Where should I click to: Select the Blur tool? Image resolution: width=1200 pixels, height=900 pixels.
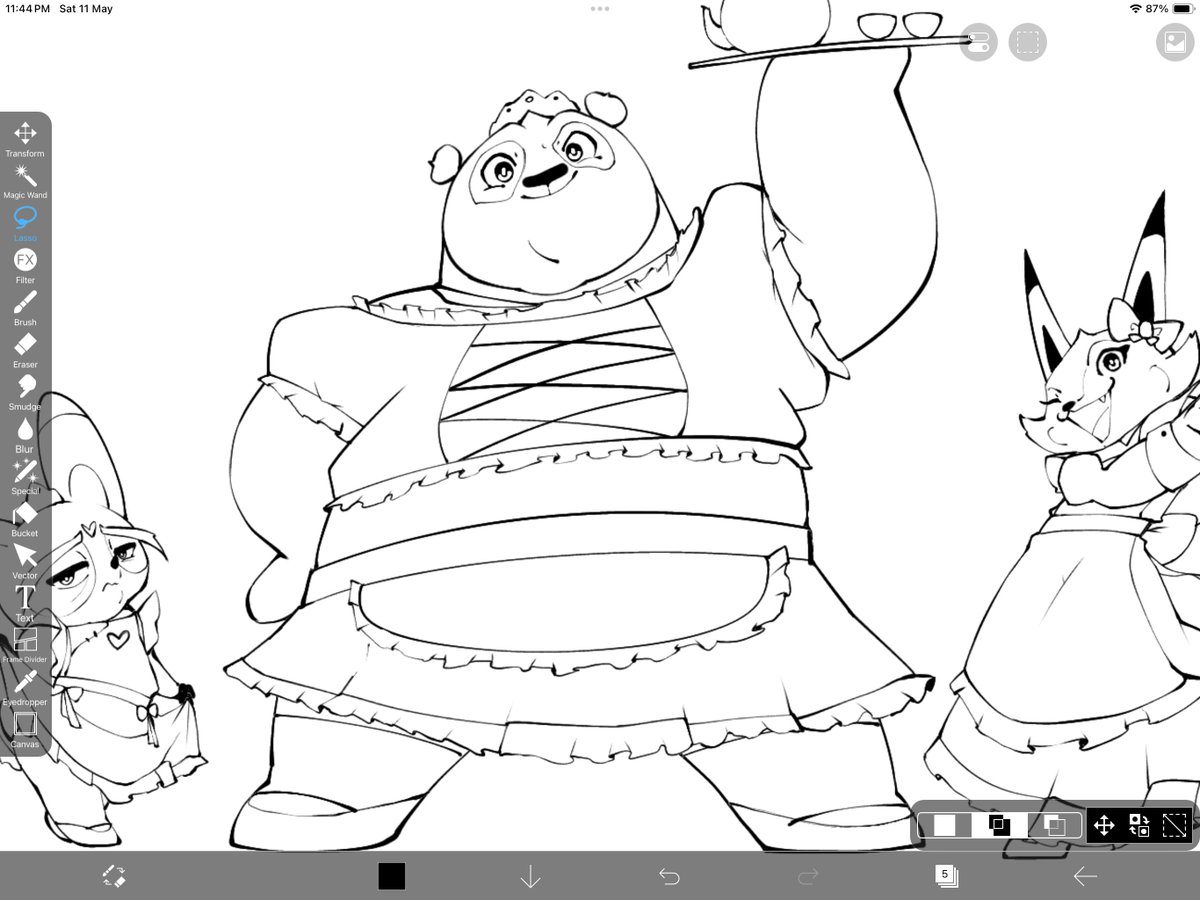click(x=25, y=435)
